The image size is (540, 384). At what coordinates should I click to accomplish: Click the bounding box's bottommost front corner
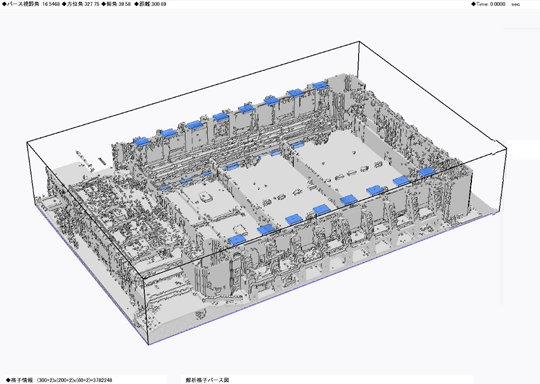coord(148,344)
